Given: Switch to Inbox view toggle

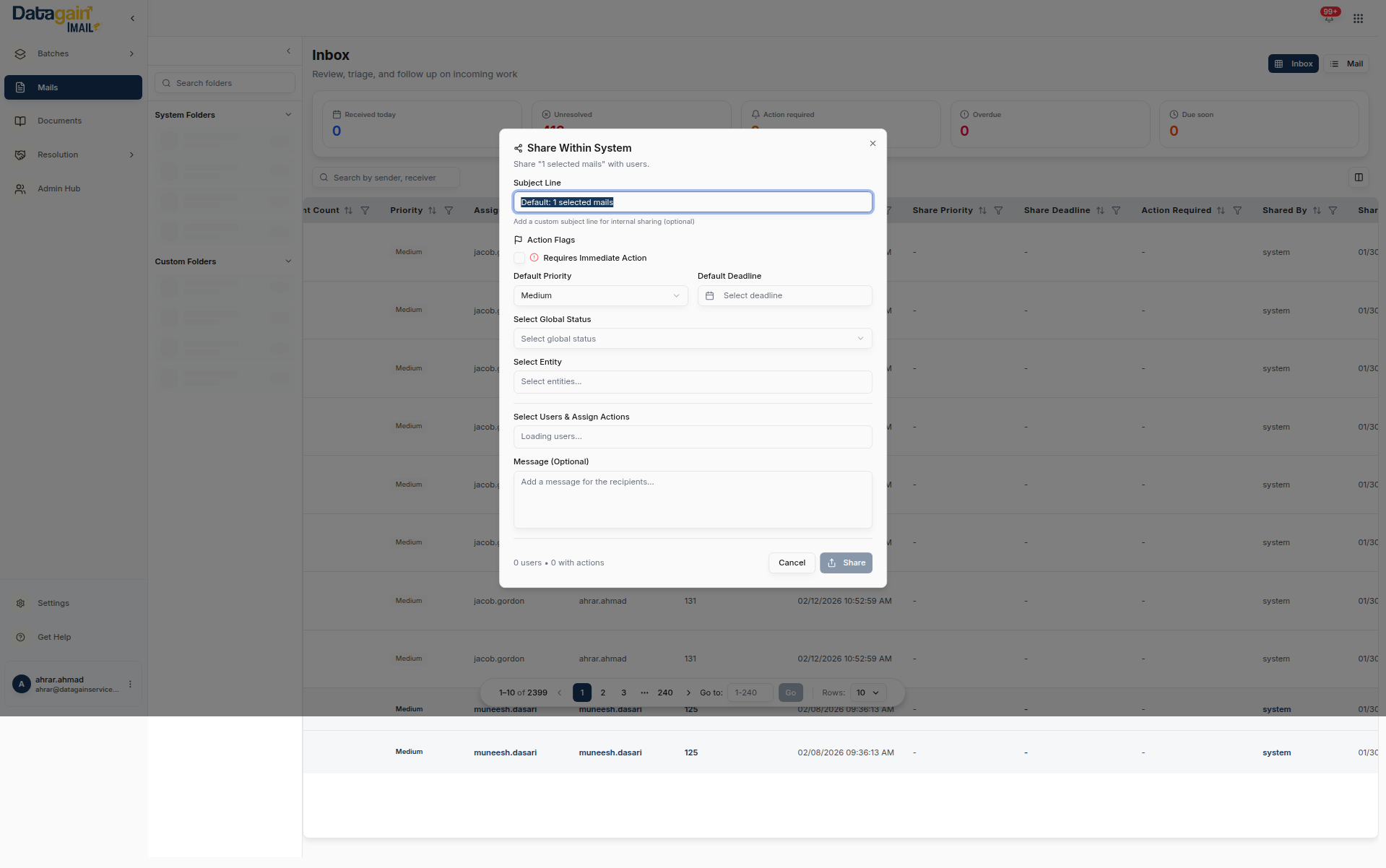Looking at the screenshot, I should (x=1293, y=64).
